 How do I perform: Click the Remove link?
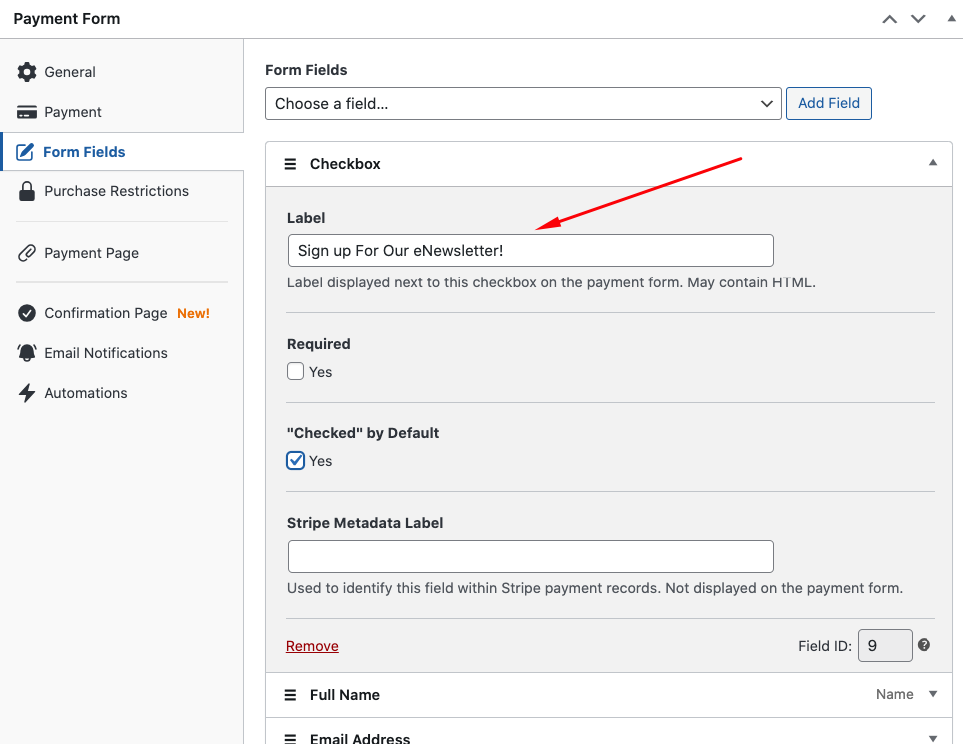pos(312,646)
